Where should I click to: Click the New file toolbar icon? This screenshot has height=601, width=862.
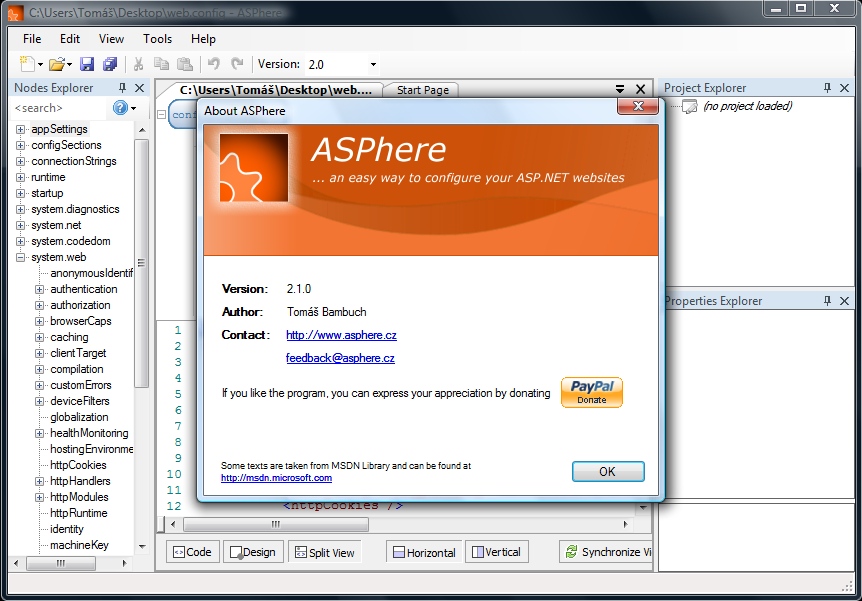click(x=27, y=64)
